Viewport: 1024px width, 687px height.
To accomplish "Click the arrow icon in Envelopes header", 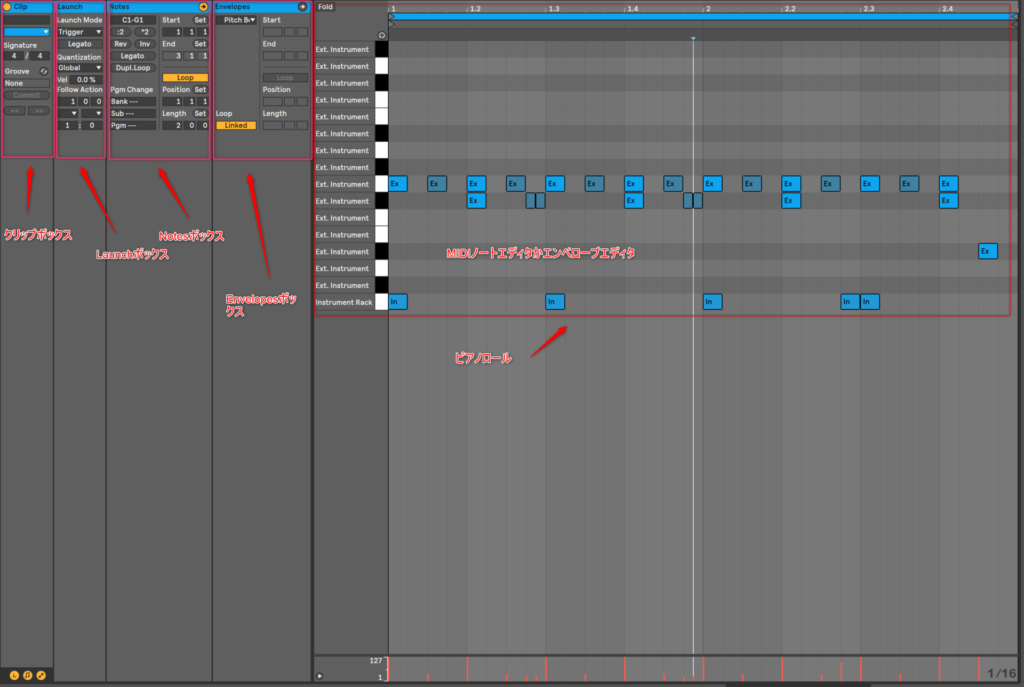I will pos(303,7).
